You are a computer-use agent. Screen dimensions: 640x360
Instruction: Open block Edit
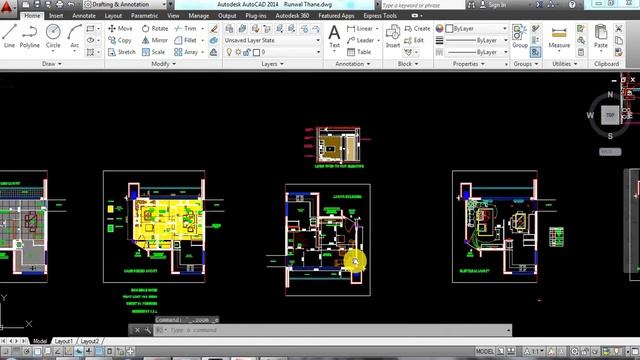click(414, 40)
